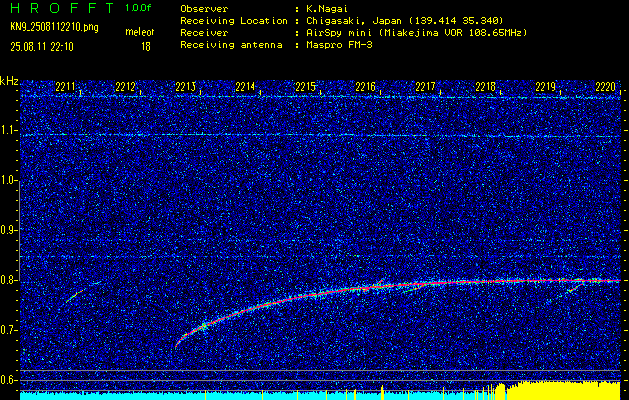Click the Receiving Location label
This screenshot has width=629, height=400.
pos(234,20)
